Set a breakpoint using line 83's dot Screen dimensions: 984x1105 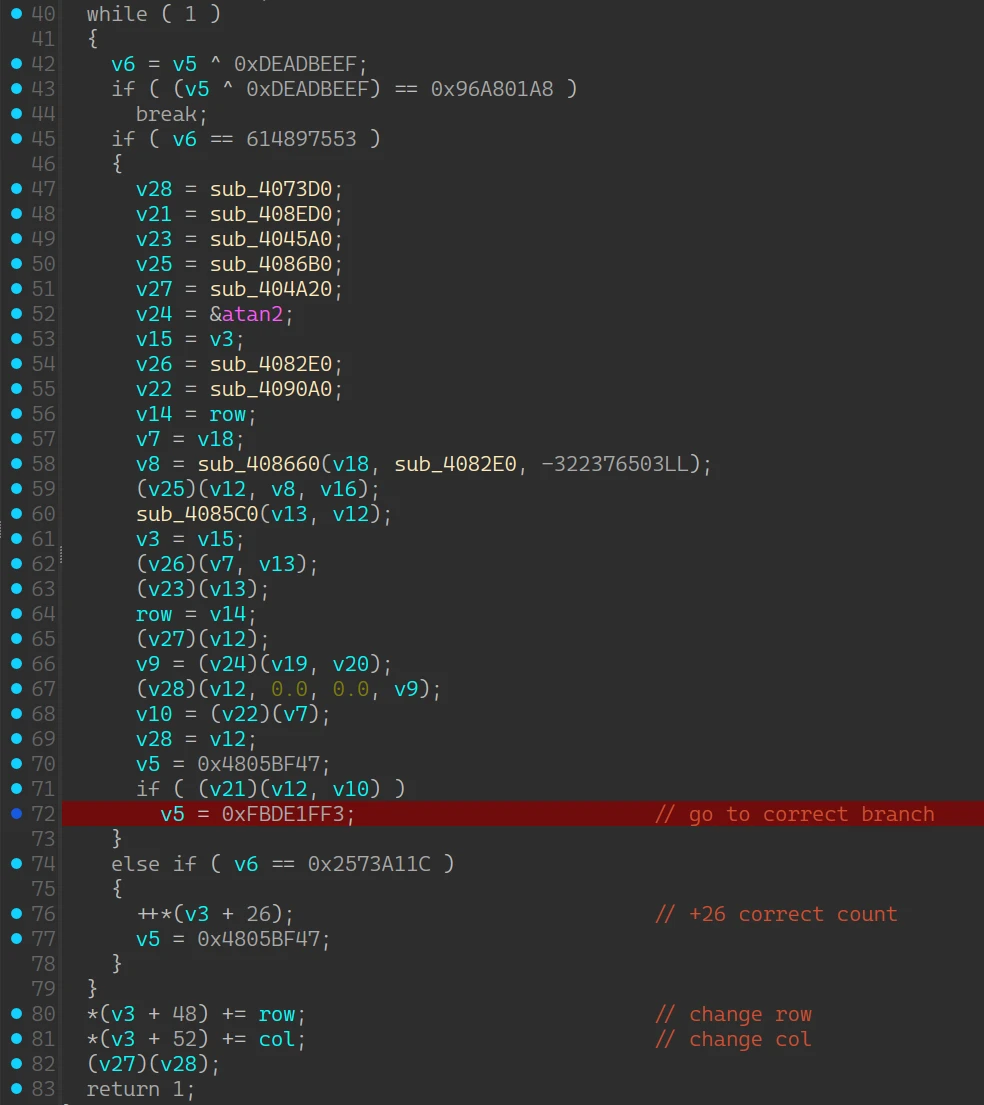pyautogui.click(x=16, y=1089)
